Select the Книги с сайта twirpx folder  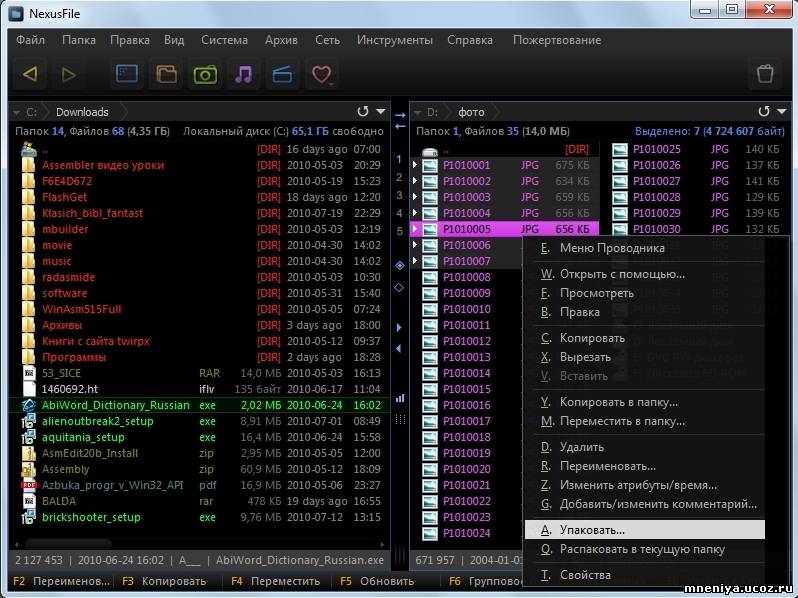click(201, 341)
